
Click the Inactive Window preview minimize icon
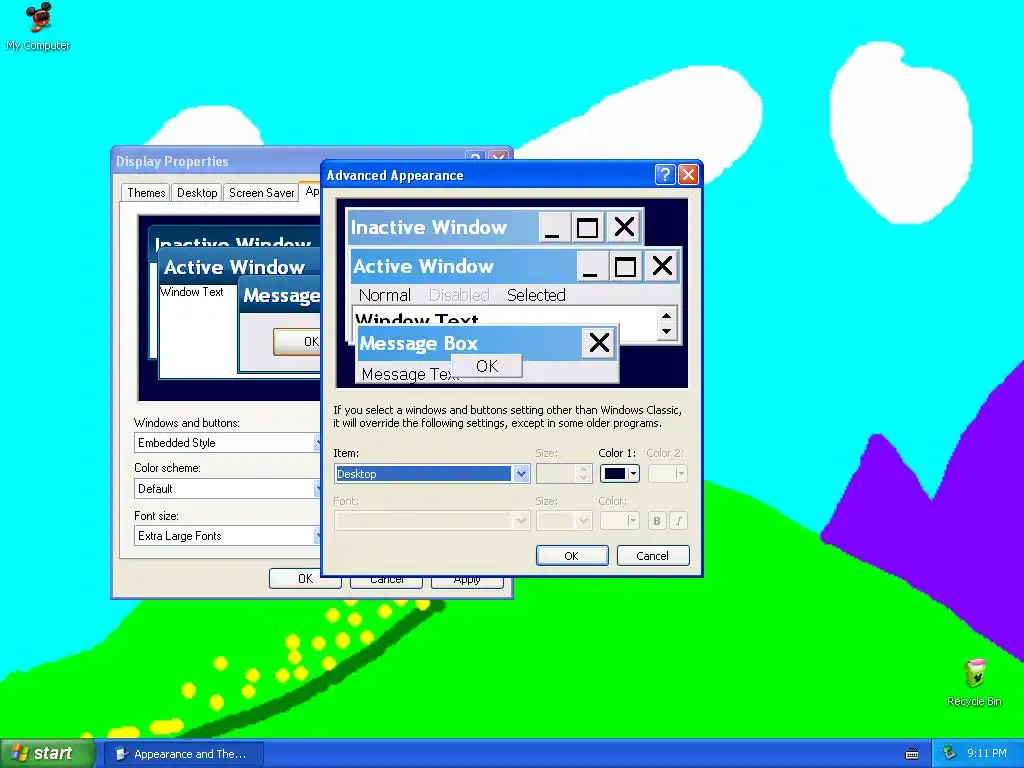tap(553, 227)
